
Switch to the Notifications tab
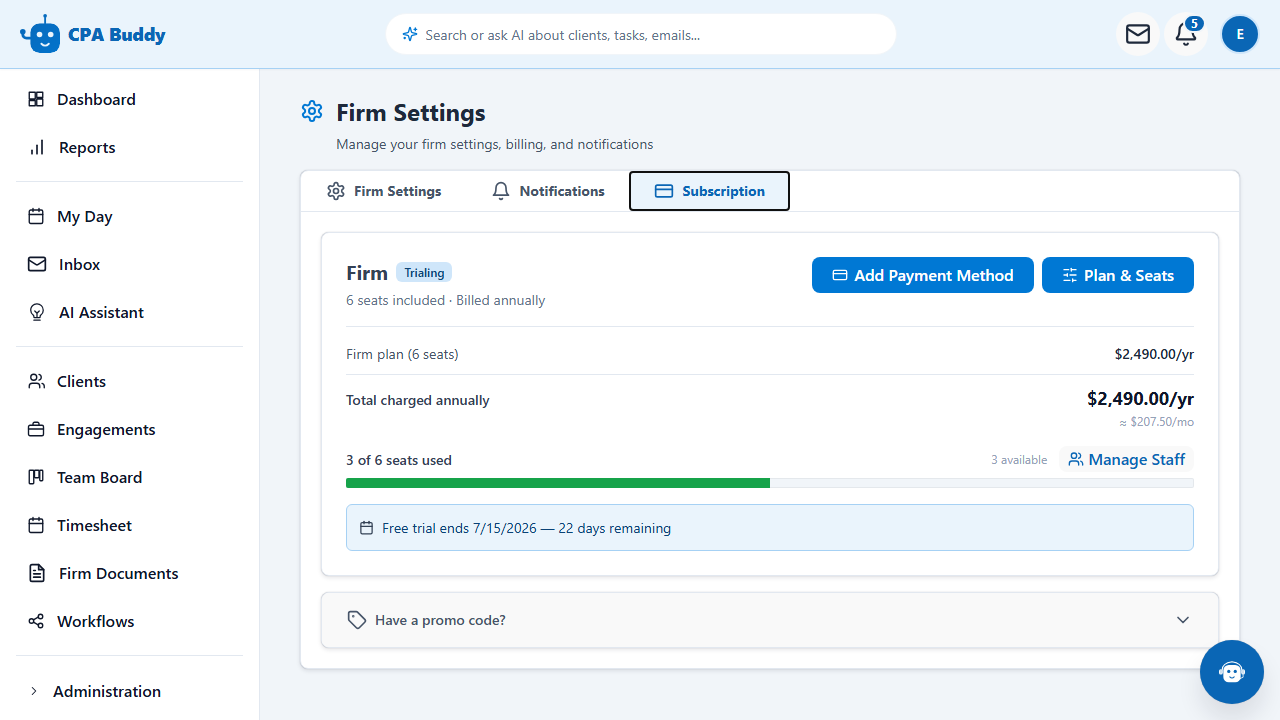click(x=548, y=191)
